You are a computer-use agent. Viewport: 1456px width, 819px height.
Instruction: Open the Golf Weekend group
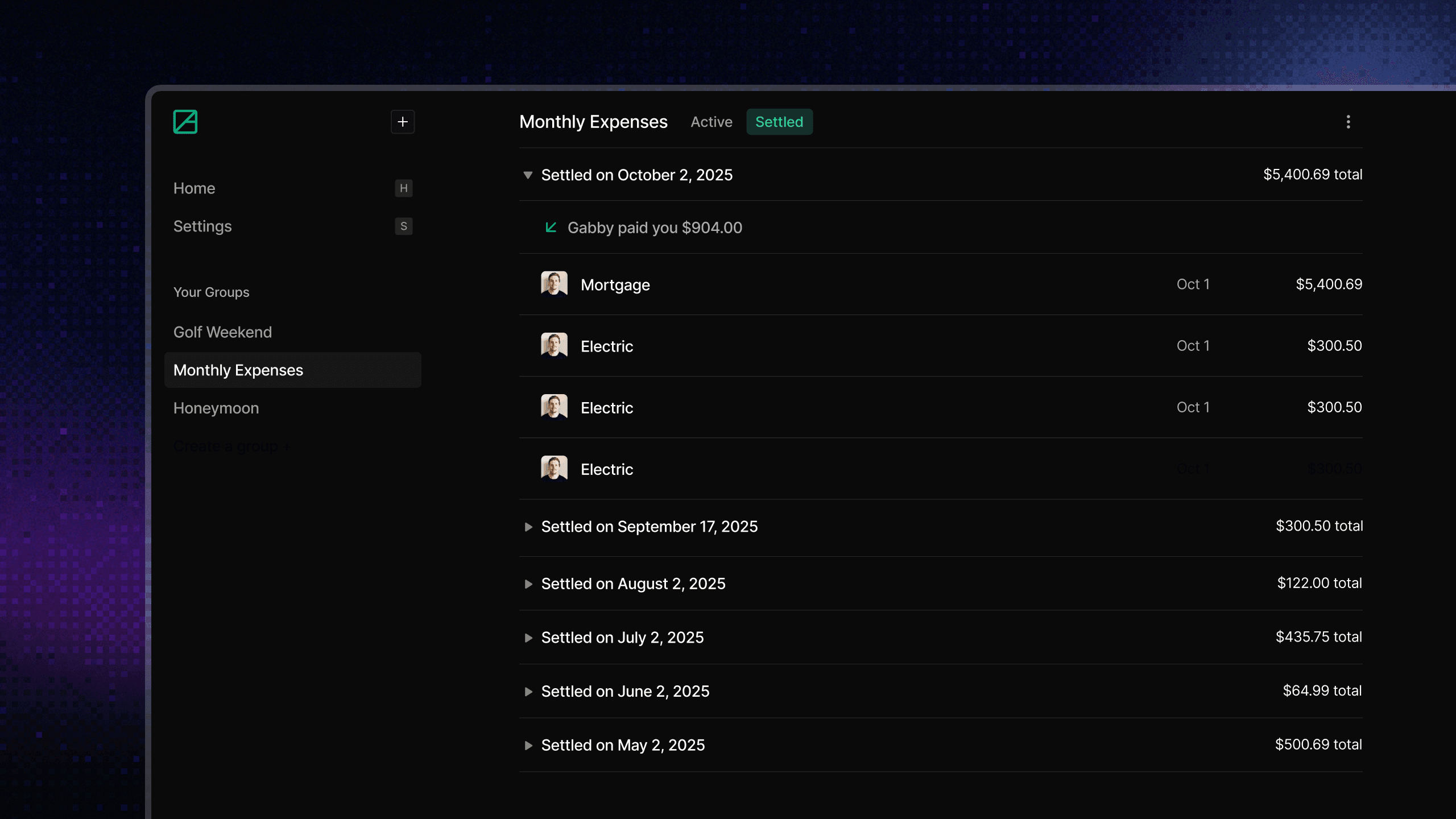tap(222, 332)
